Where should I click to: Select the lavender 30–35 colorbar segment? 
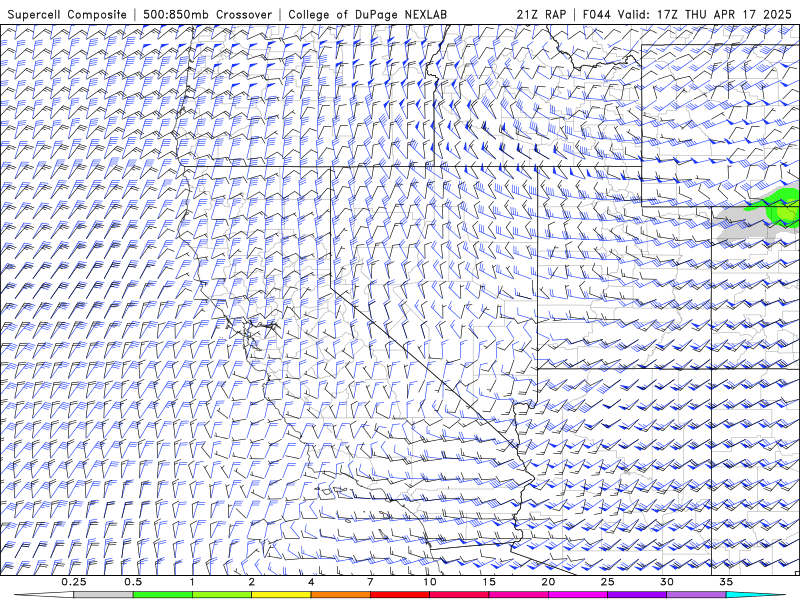click(696, 595)
